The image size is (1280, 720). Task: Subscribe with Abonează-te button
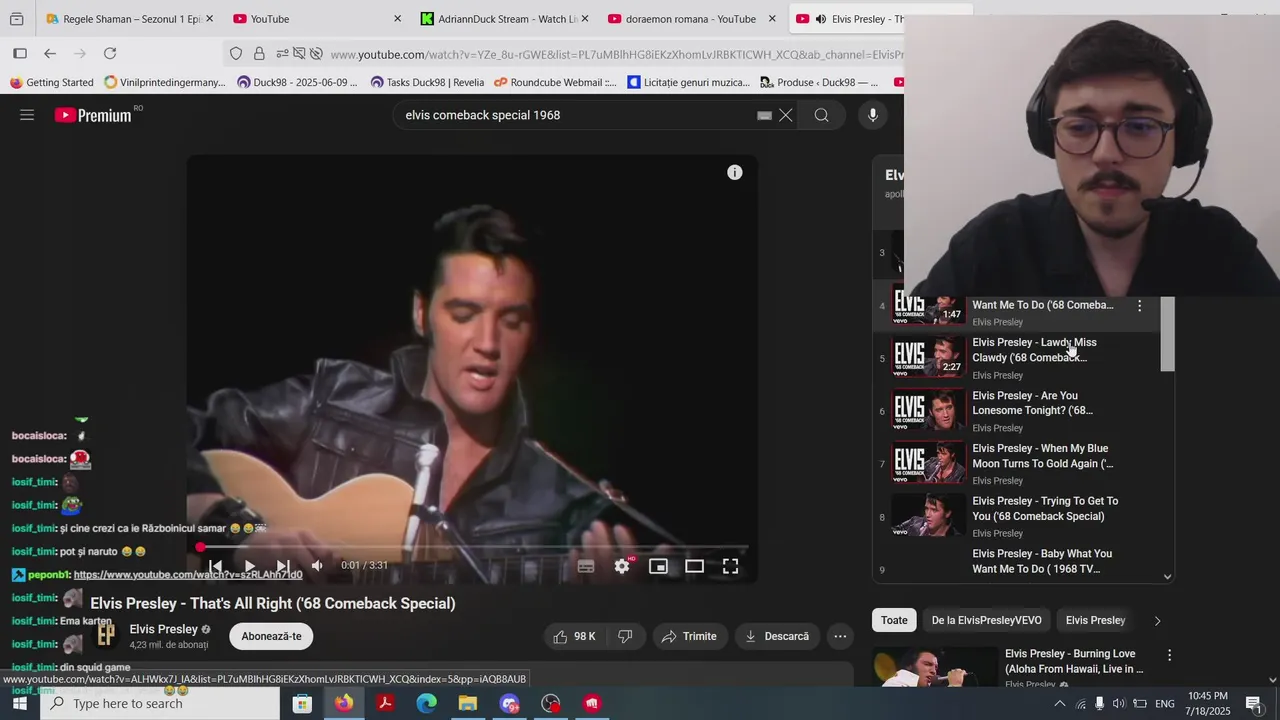(x=271, y=636)
